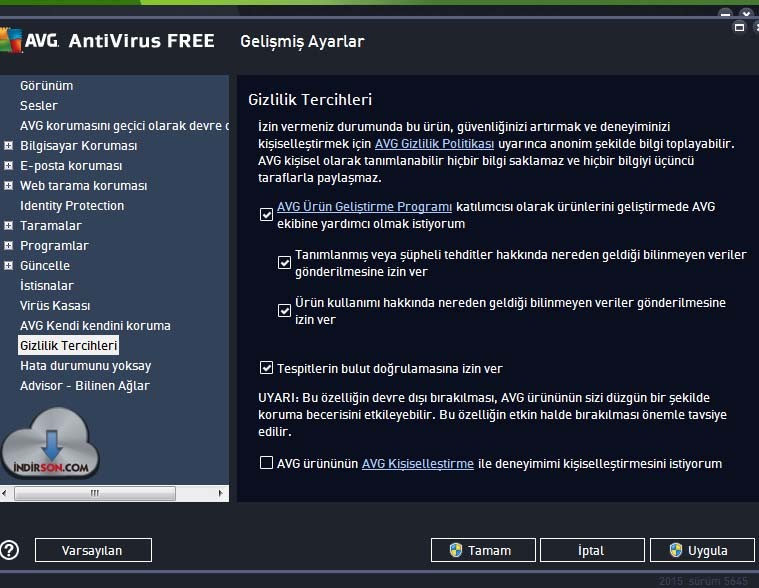The image size is (759, 588).
Task: Expand Güncelle tree node
Action: [8, 265]
